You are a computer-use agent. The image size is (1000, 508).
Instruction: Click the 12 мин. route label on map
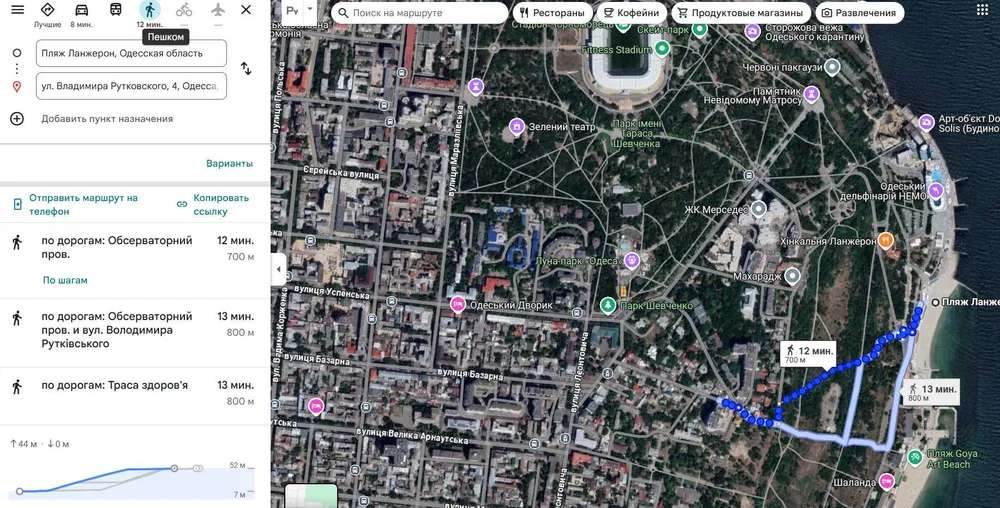point(809,353)
